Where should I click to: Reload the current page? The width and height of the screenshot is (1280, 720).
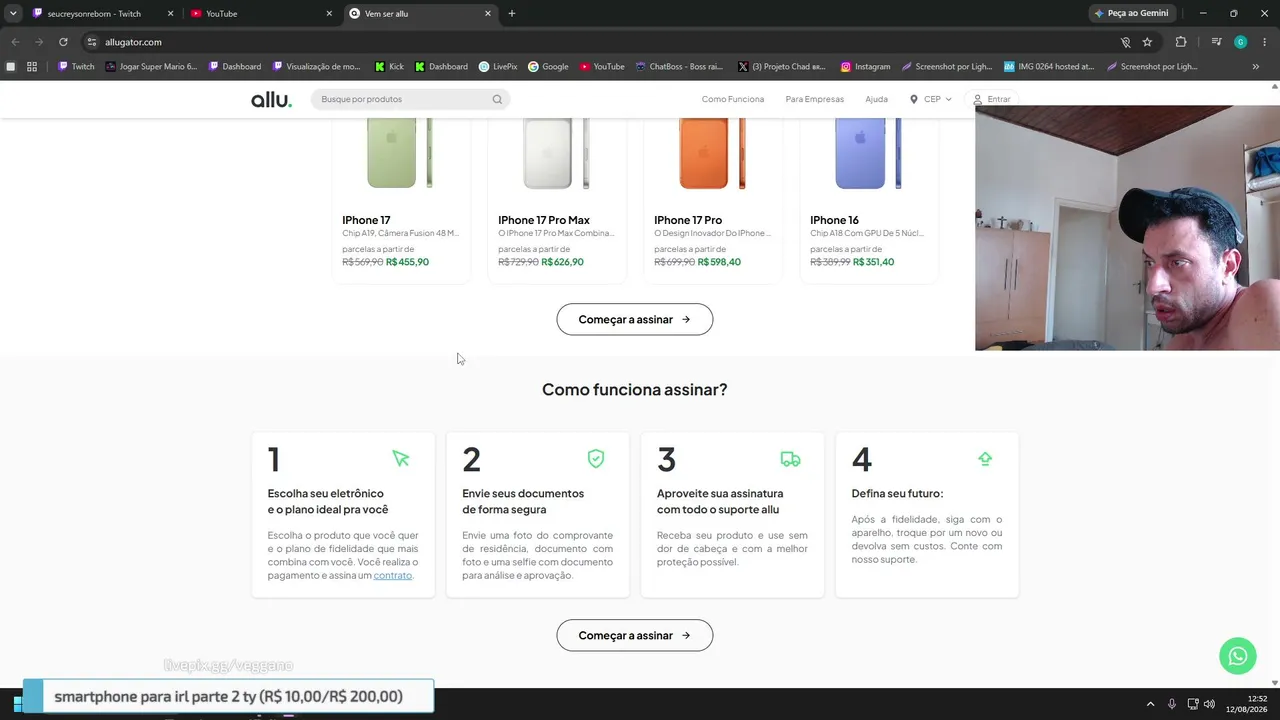(63, 42)
